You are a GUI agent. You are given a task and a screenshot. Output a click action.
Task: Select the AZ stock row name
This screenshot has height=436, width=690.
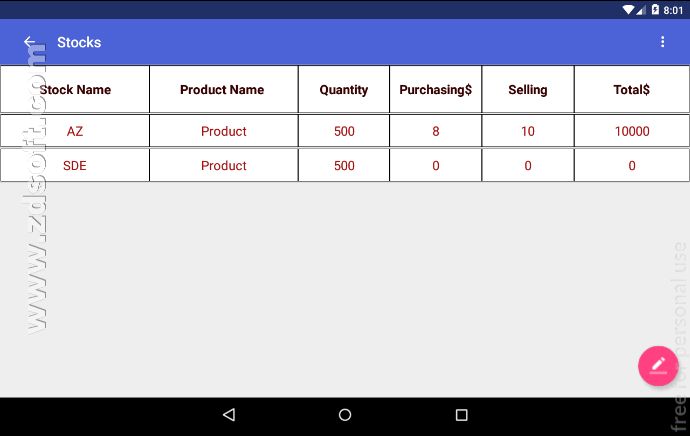pyautogui.click(x=75, y=131)
